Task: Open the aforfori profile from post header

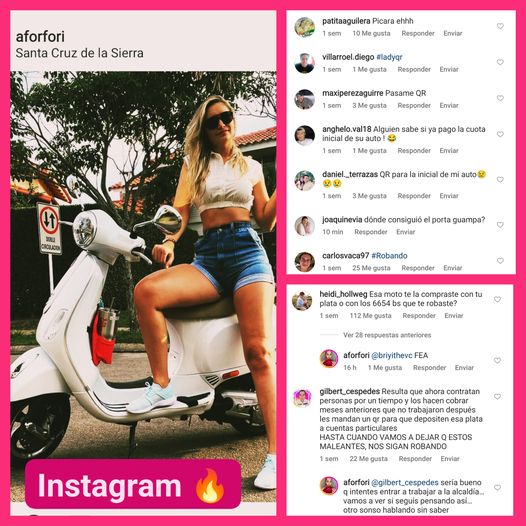Action: point(40,37)
